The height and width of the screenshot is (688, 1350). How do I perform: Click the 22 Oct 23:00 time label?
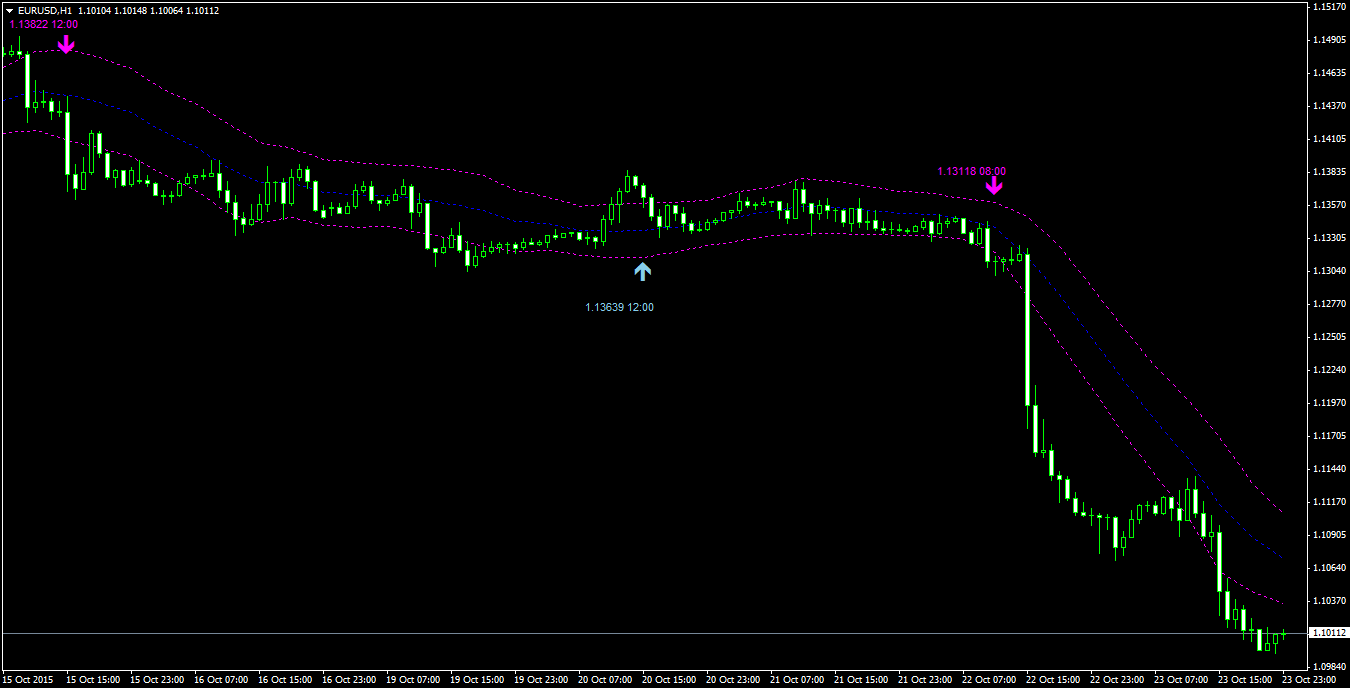[x=1117, y=679]
